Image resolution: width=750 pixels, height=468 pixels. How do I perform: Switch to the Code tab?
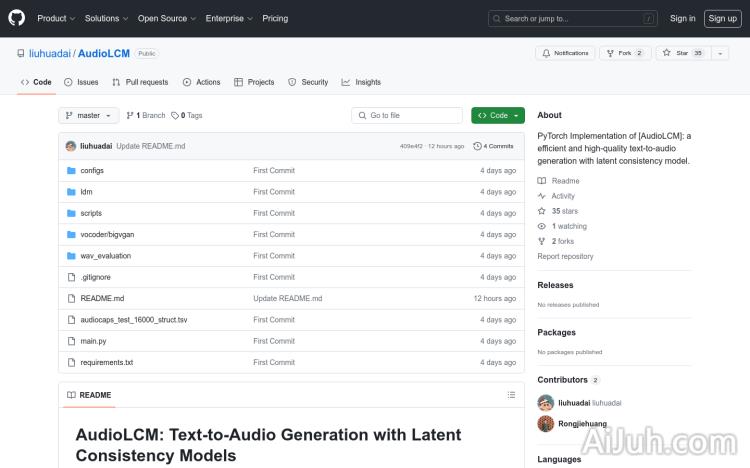(x=36, y=82)
